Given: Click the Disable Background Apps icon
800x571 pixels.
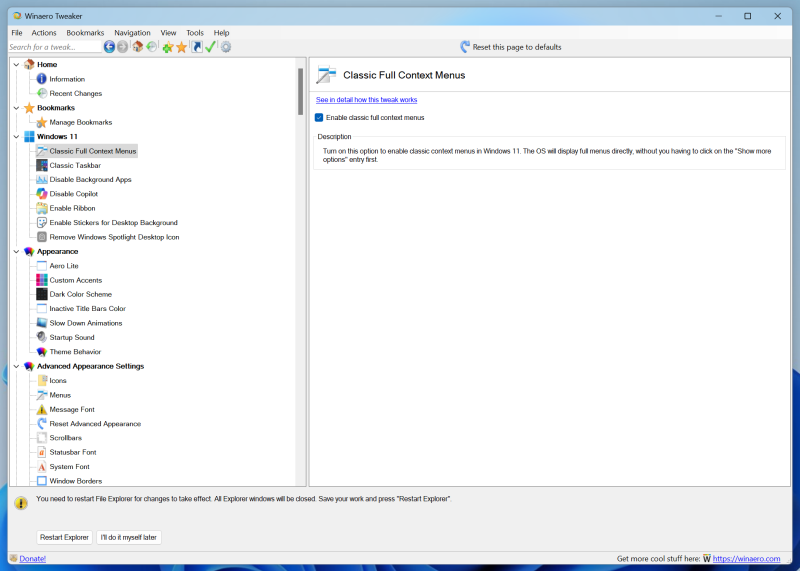Looking at the screenshot, I should coord(42,180).
